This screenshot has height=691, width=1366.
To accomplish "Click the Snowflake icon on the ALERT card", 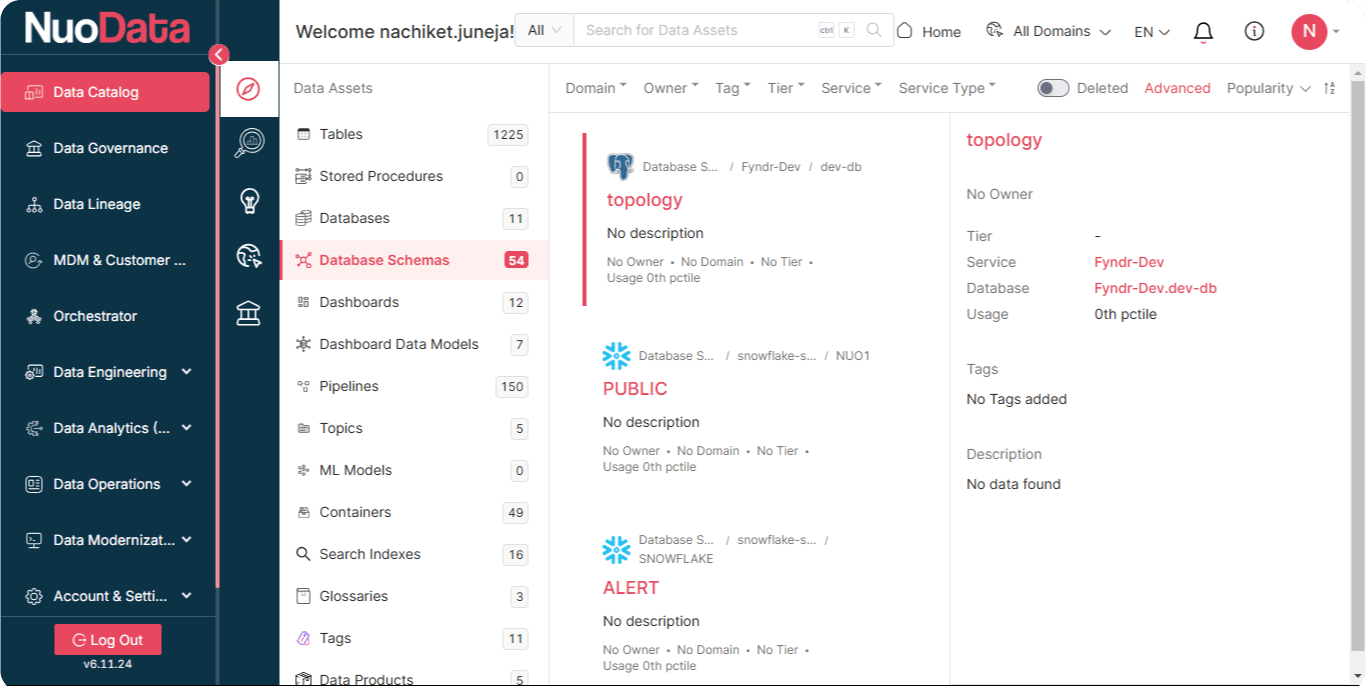I will click(x=616, y=549).
